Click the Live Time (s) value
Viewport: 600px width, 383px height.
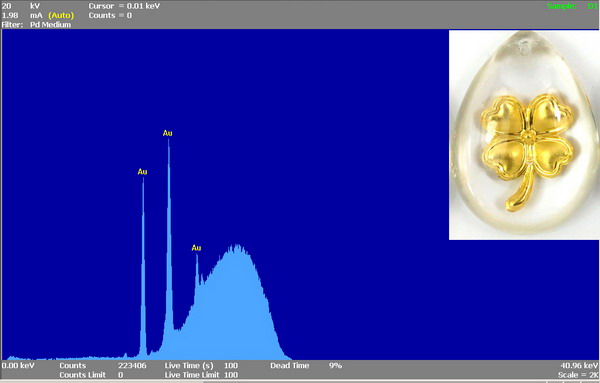(231, 366)
